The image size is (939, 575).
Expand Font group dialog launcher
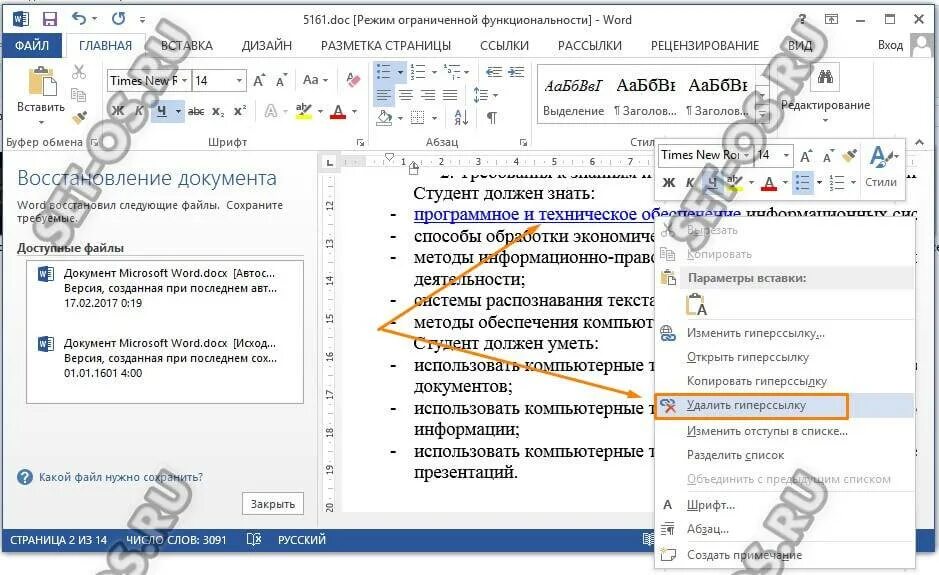[361, 143]
